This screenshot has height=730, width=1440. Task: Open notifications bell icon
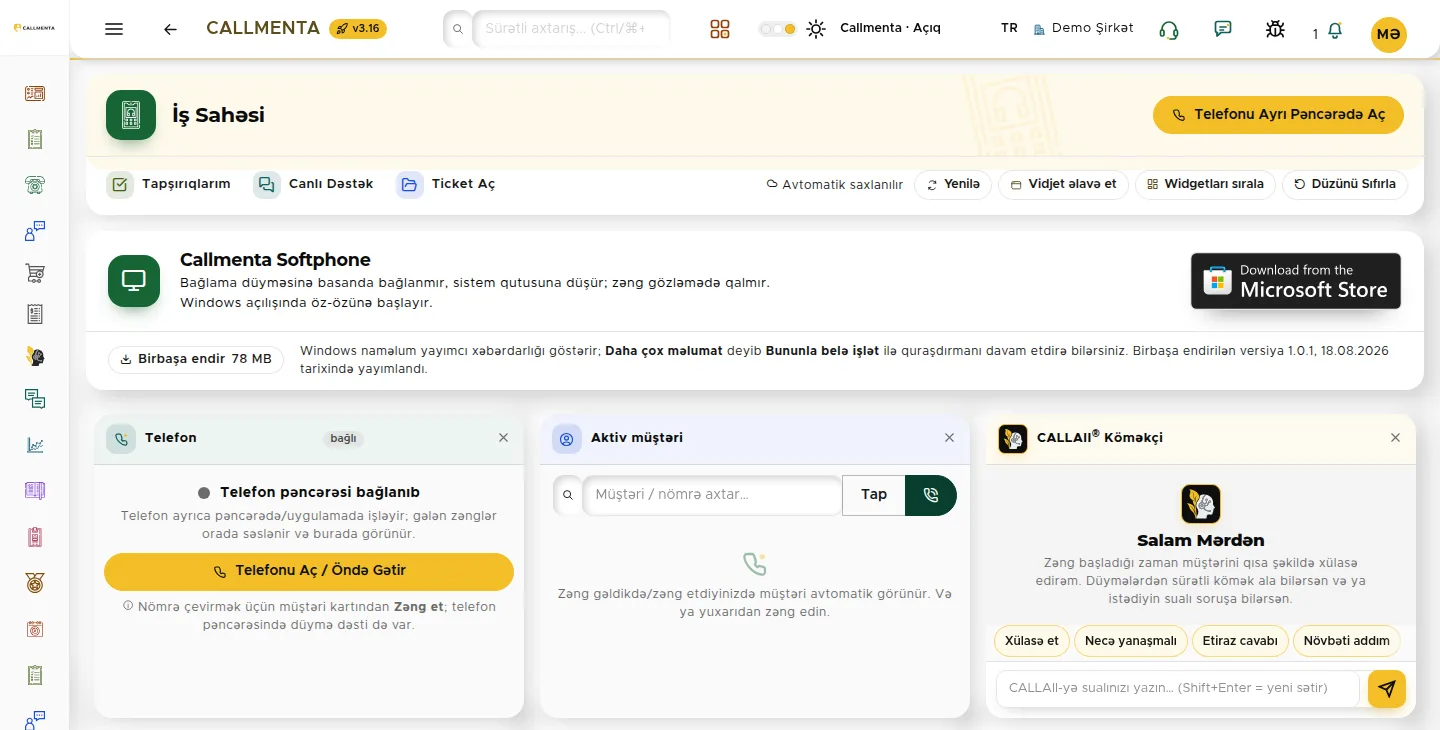(1334, 31)
